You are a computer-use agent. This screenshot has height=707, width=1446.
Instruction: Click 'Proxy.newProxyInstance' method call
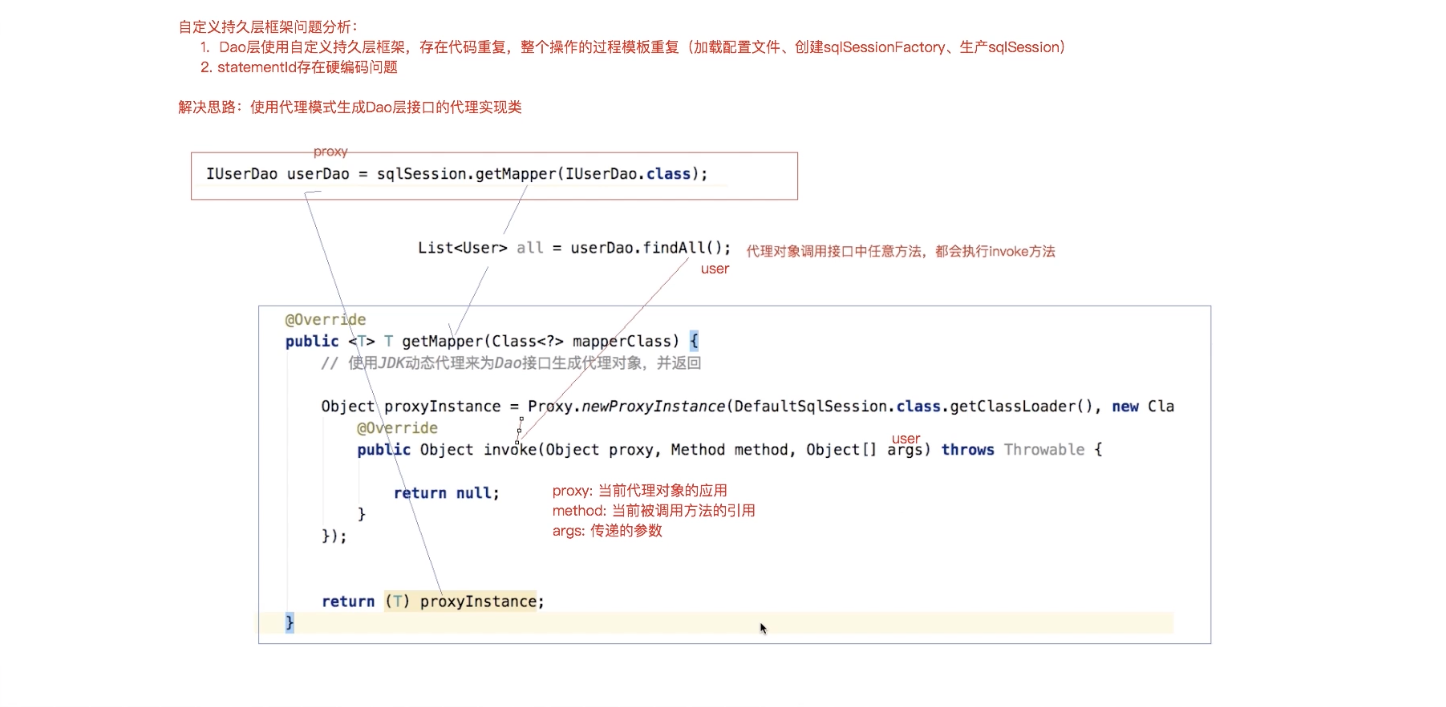coord(626,406)
